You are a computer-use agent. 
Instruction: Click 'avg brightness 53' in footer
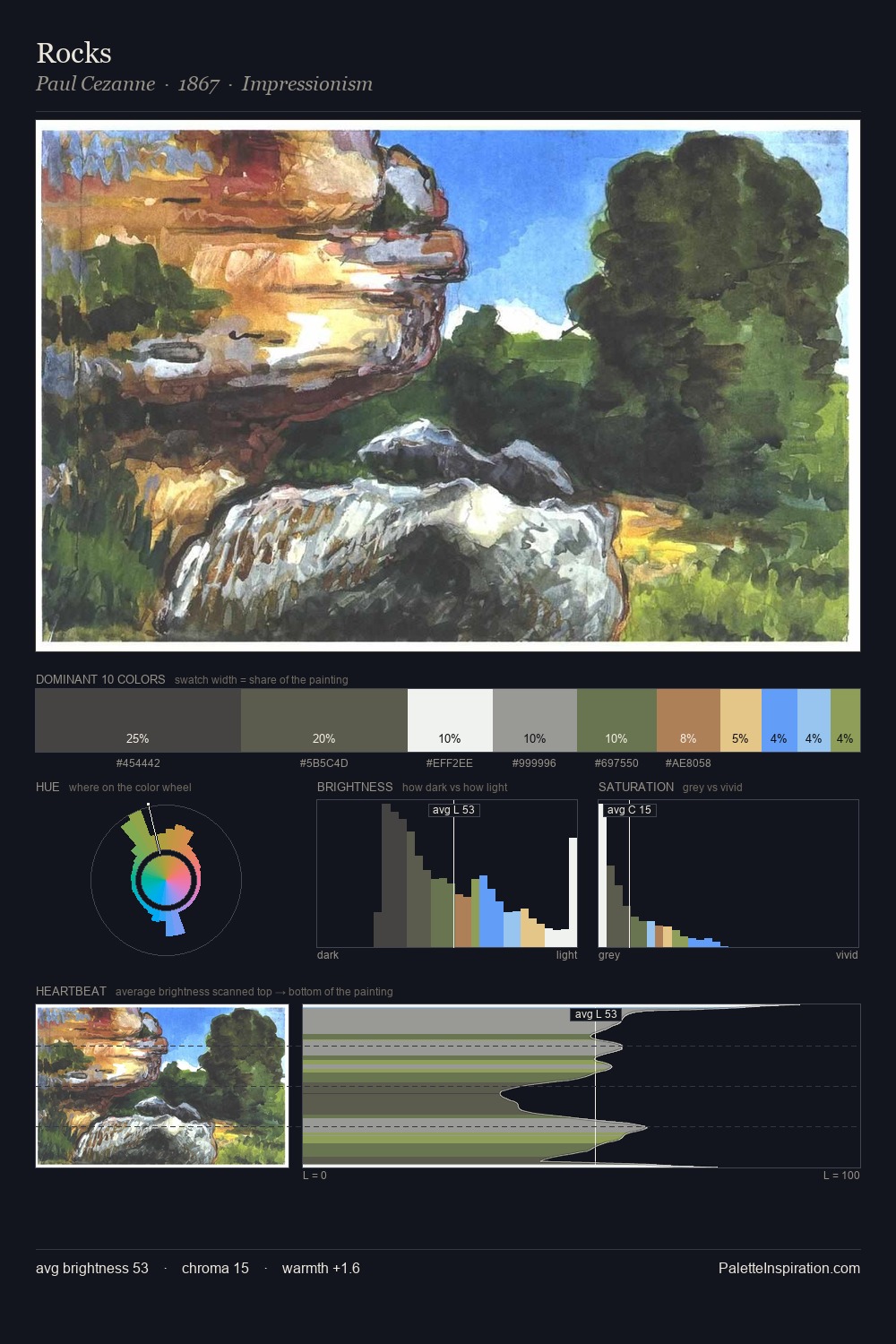tap(92, 1269)
